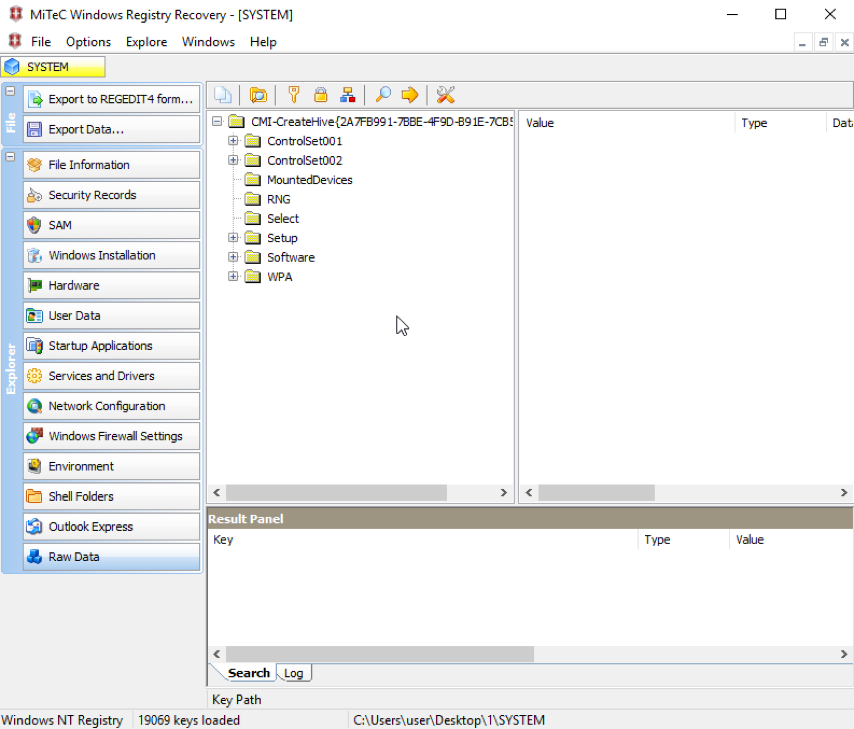
Task: Open Shell Folders view
Action: [112, 496]
